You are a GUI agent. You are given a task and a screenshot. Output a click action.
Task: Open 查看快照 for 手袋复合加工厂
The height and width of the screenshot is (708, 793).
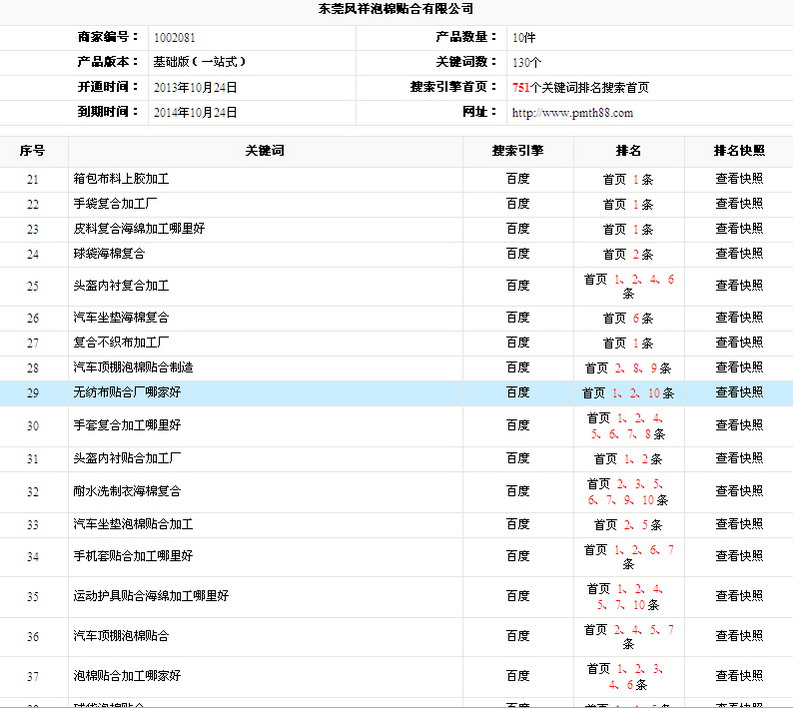point(739,204)
